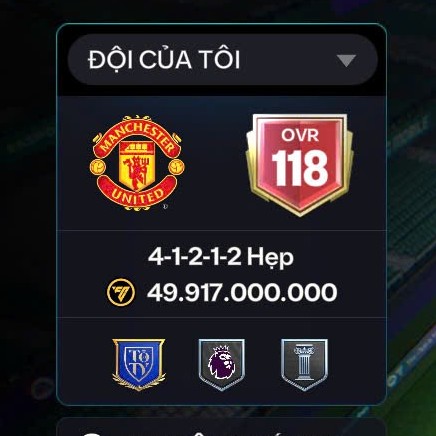
Task: Tap the 4-1-2-1-2 Hẹp formation label
Action: (x=221, y=257)
